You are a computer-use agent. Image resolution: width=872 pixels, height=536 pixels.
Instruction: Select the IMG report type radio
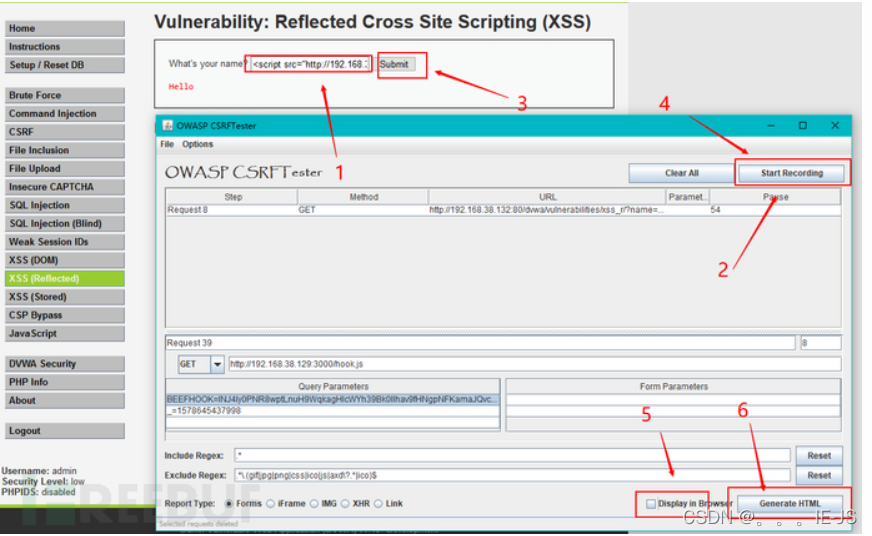point(314,504)
